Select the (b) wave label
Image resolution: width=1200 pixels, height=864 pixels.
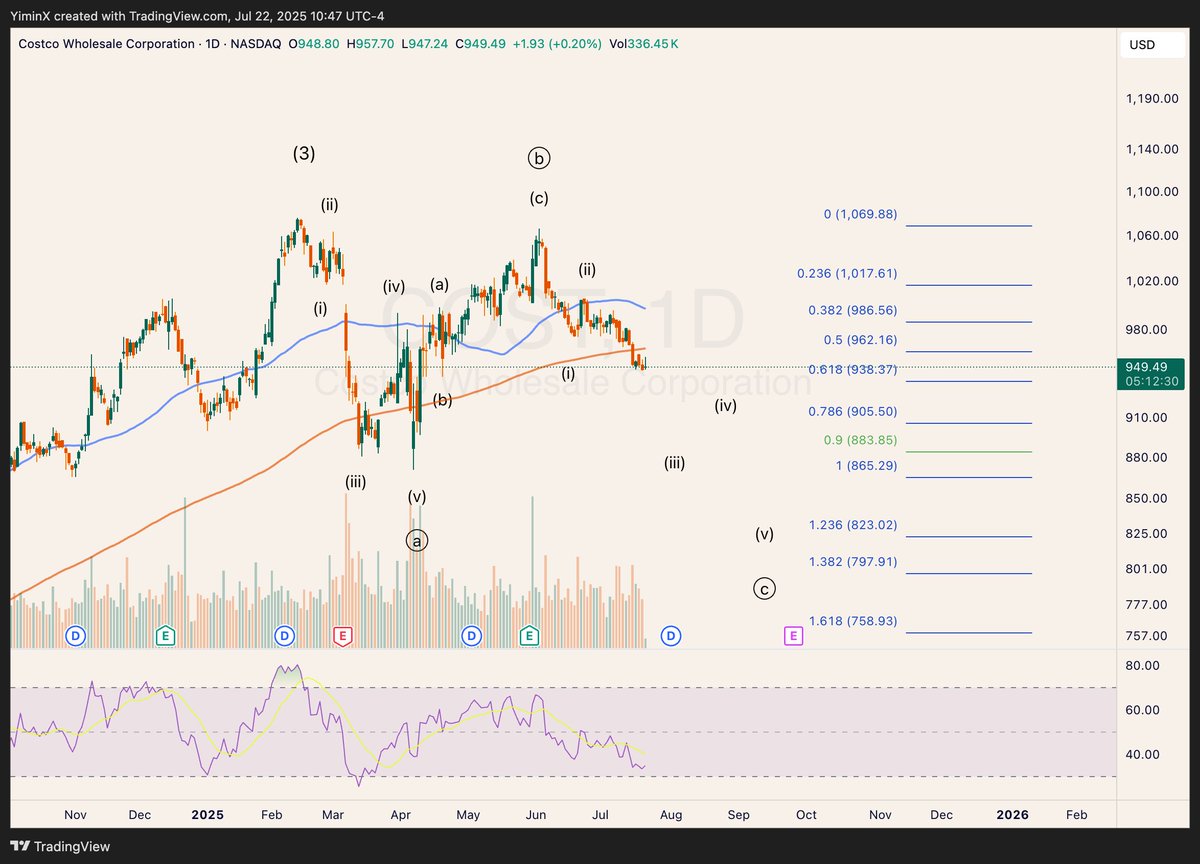click(x=443, y=400)
